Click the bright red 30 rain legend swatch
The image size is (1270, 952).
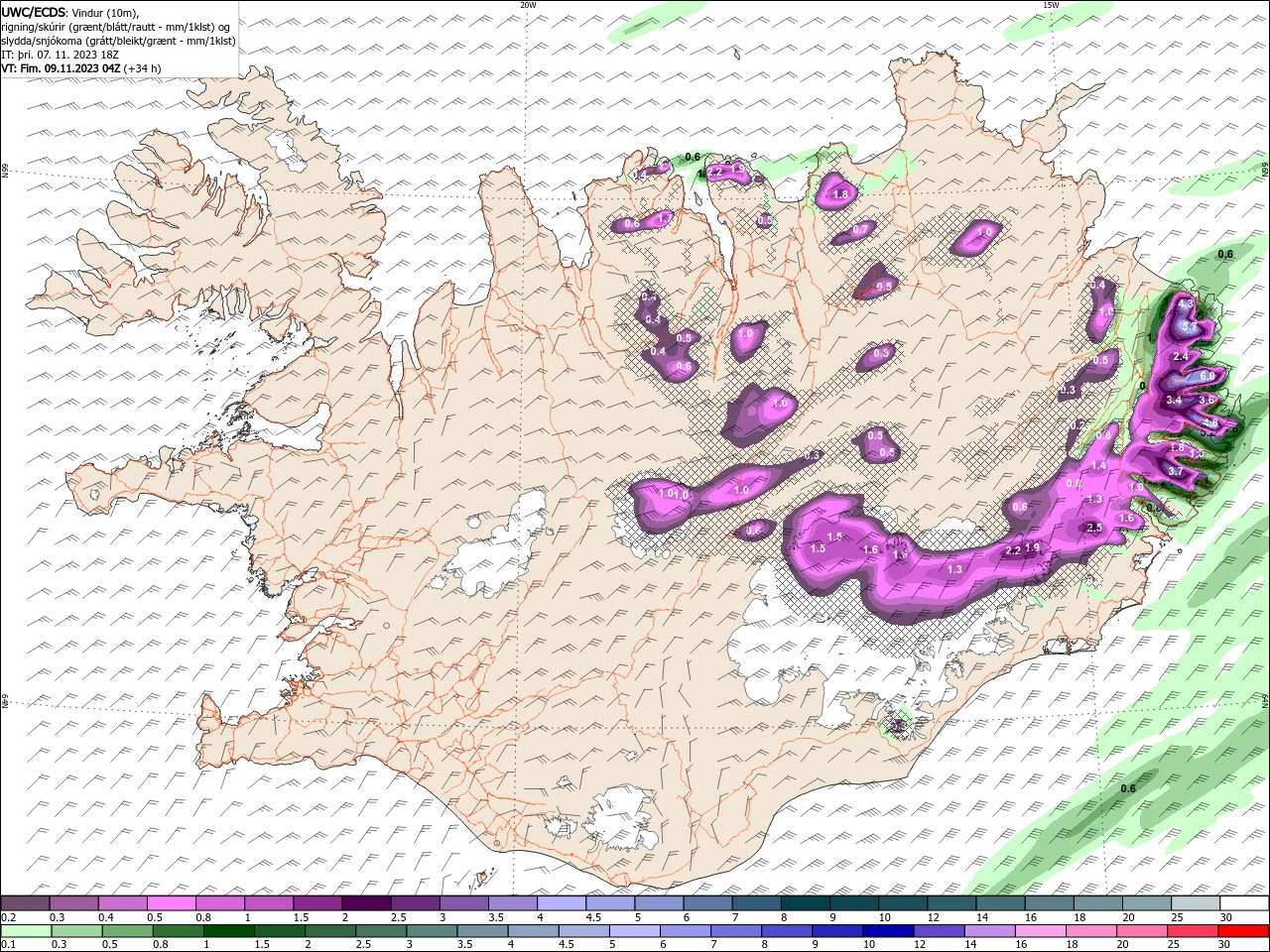tap(1244, 931)
